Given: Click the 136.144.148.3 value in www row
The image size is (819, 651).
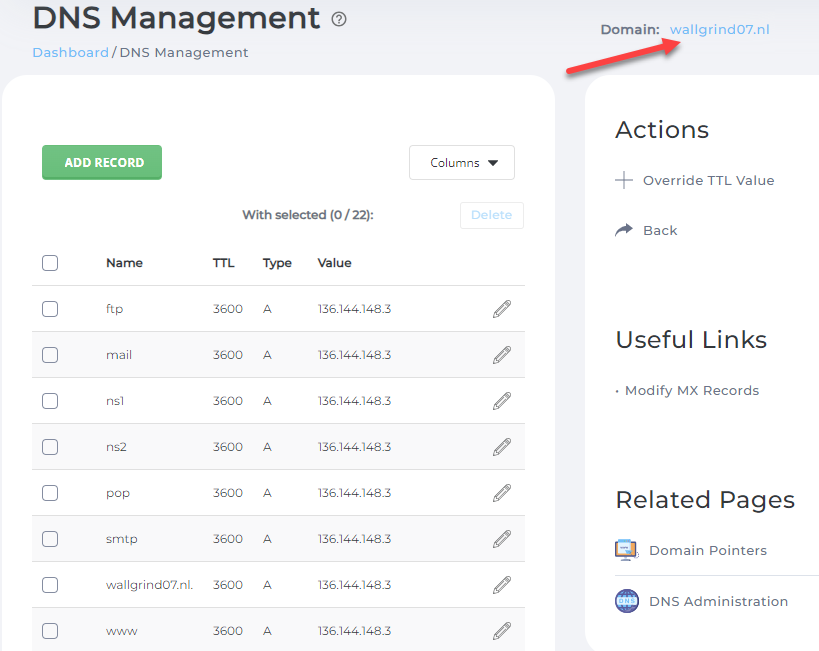Looking at the screenshot, I should (x=354, y=631).
